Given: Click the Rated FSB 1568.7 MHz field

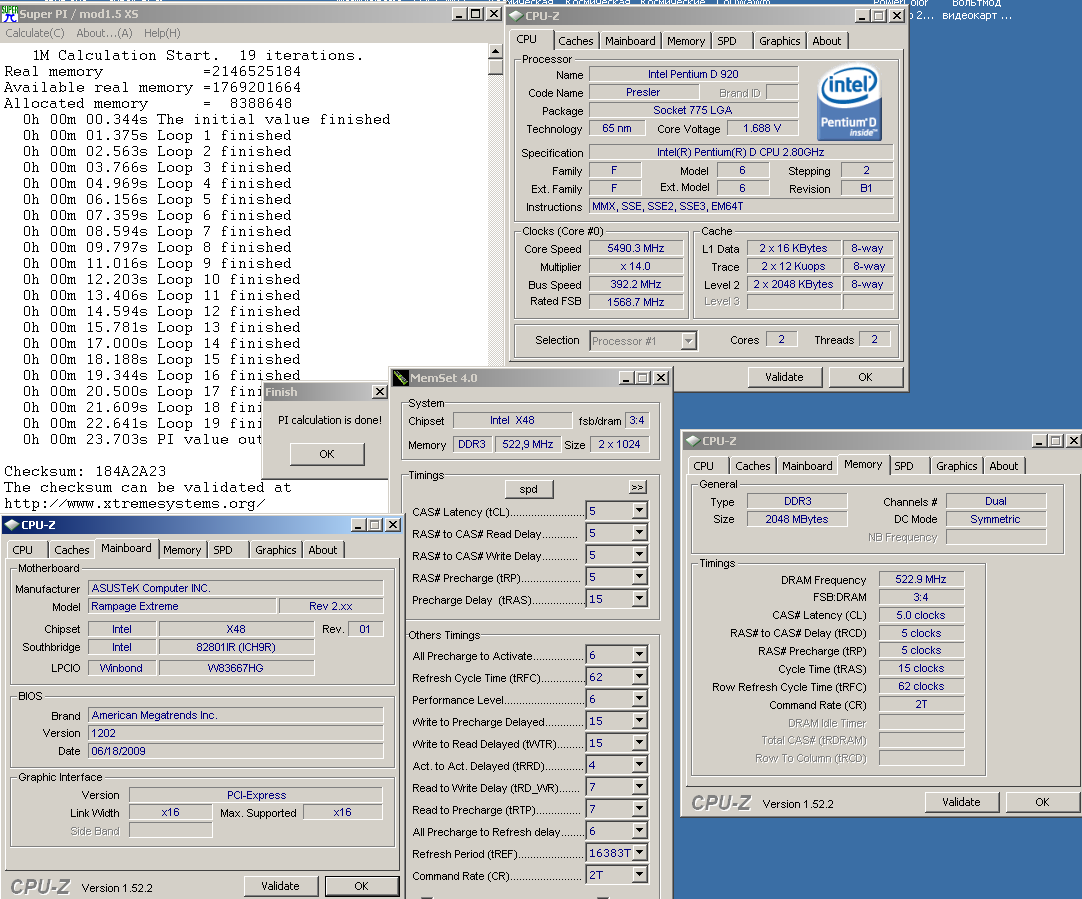Looking at the screenshot, I should [x=636, y=302].
